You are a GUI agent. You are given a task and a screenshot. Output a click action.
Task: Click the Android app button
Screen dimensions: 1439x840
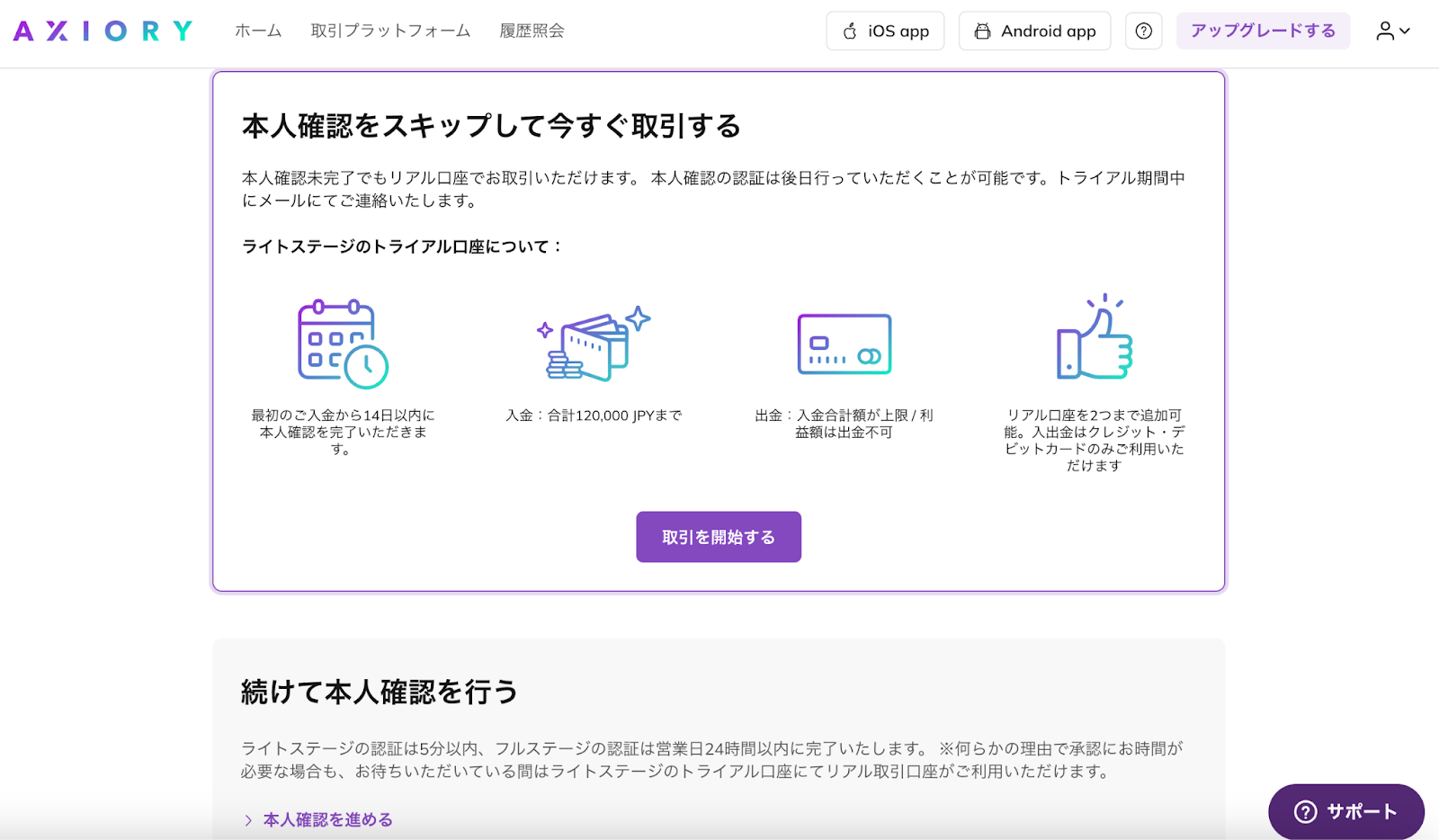pos(1034,31)
